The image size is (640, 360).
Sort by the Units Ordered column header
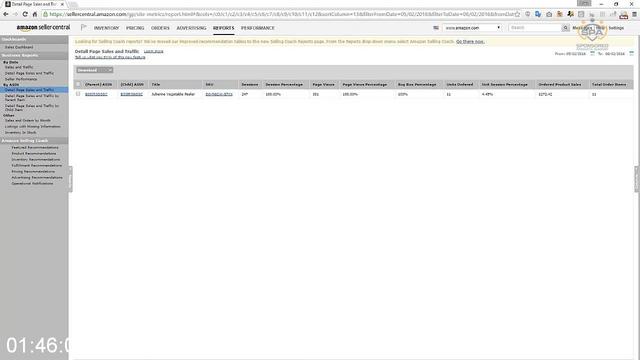click(460, 84)
